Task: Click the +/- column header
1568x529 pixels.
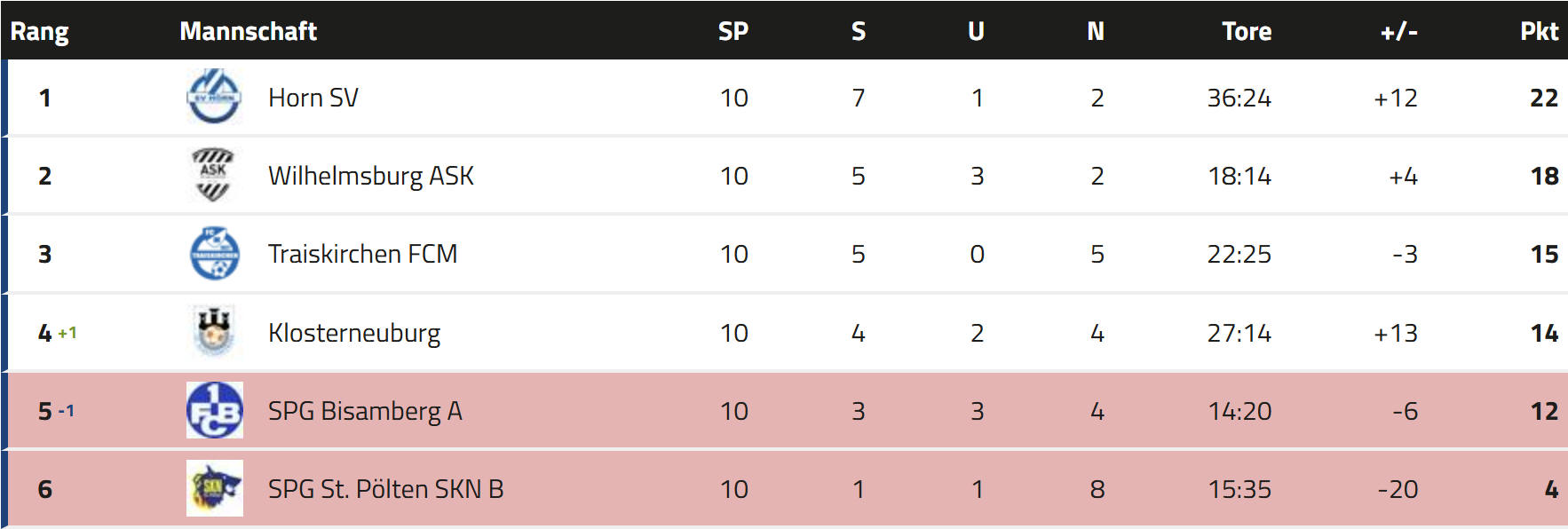Action: [x=1398, y=31]
